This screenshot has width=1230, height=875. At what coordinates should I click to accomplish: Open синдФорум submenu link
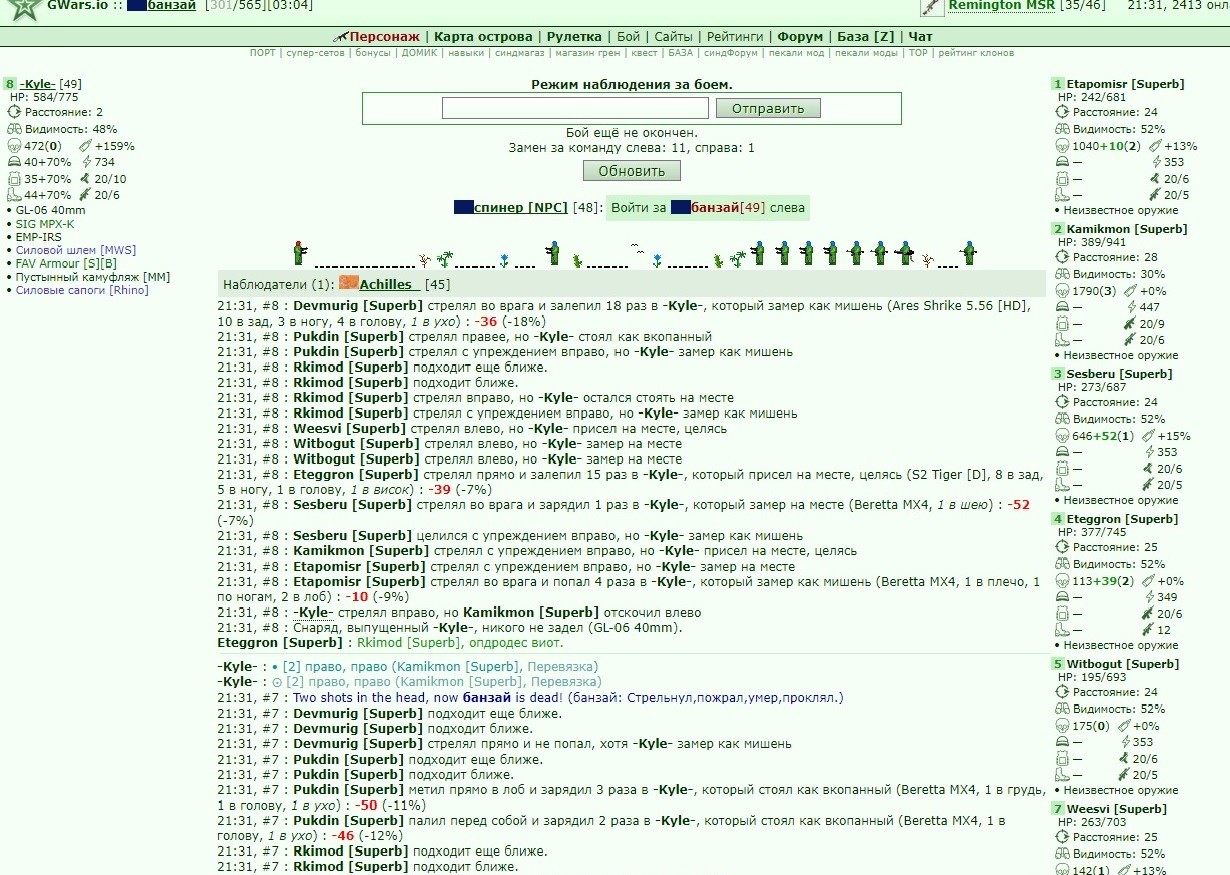(x=730, y=53)
